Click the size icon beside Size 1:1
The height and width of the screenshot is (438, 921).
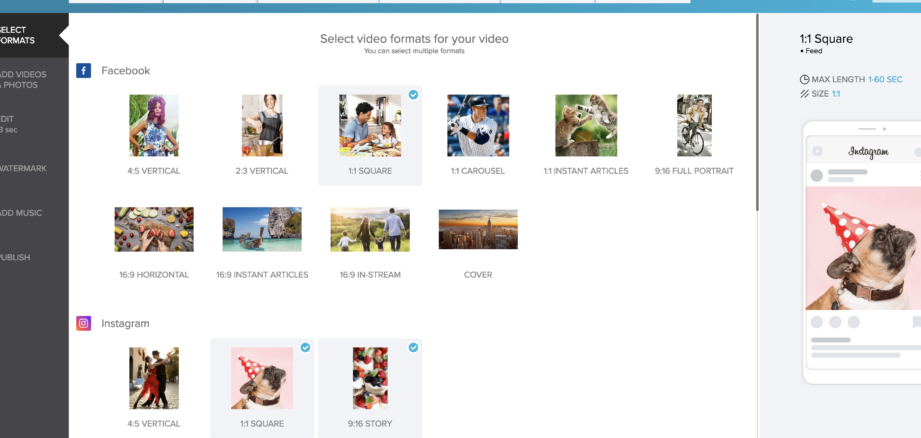click(804, 93)
